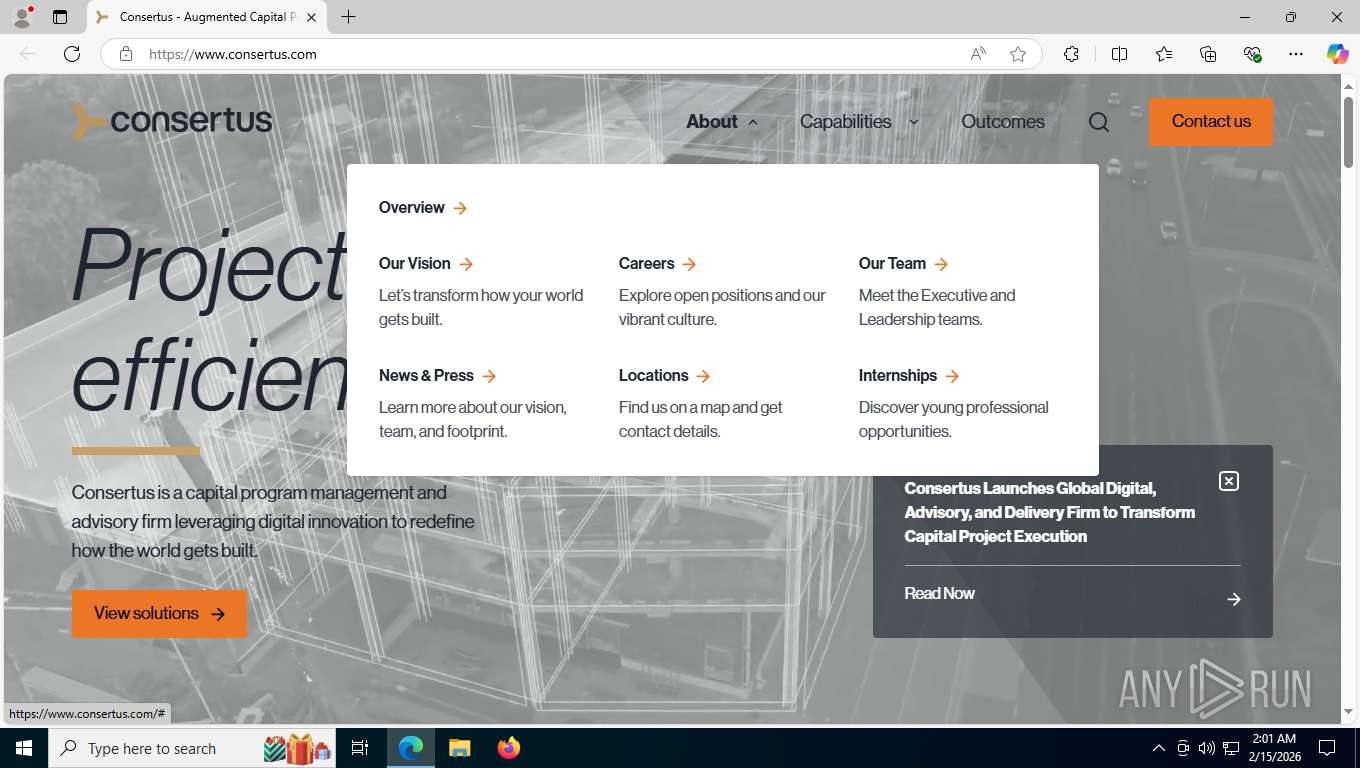
Task: Open the Internships page
Action: (x=898, y=376)
